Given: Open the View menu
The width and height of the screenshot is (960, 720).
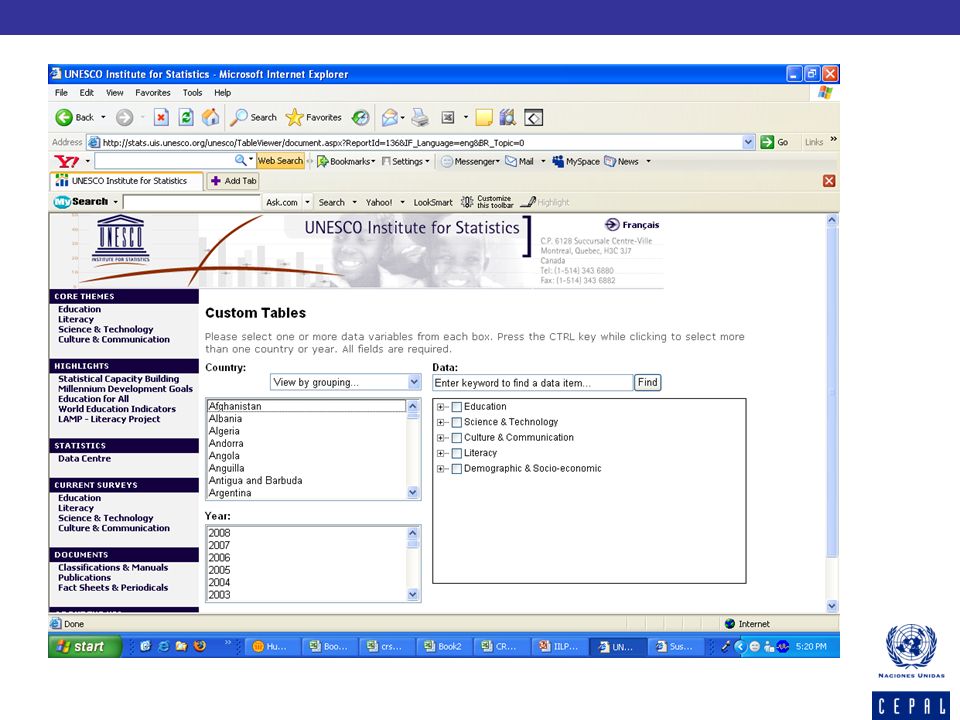Looking at the screenshot, I should pyautogui.click(x=114, y=92).
